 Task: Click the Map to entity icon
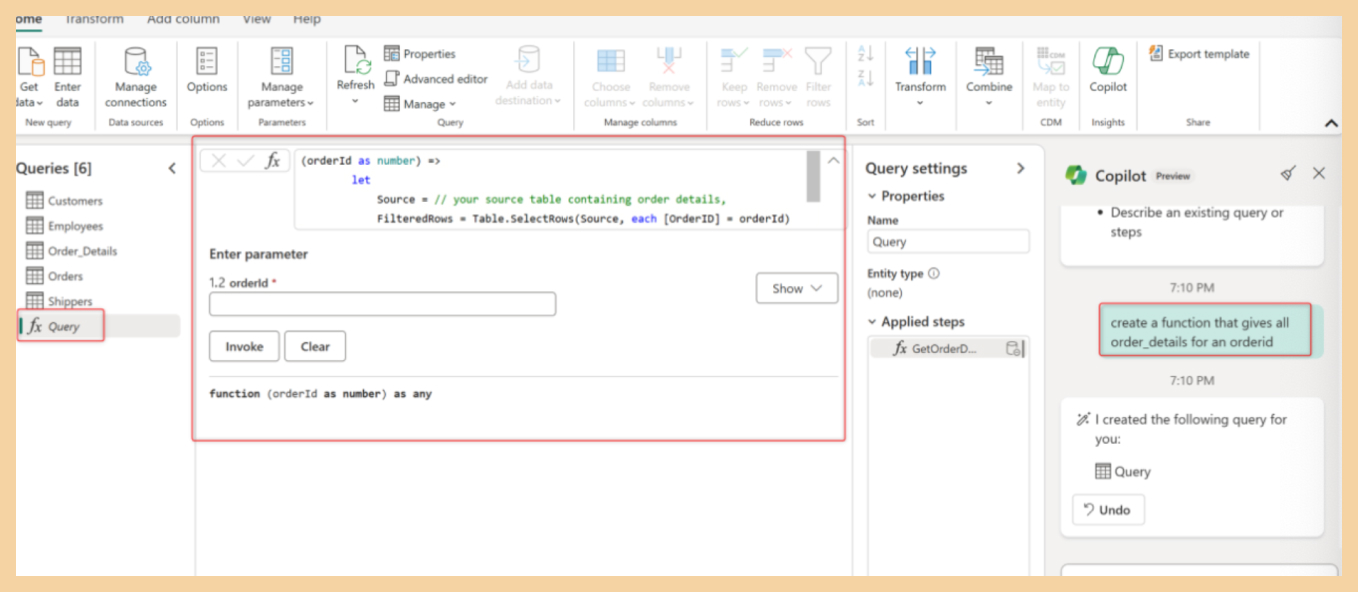click(x=1051, y=61)
